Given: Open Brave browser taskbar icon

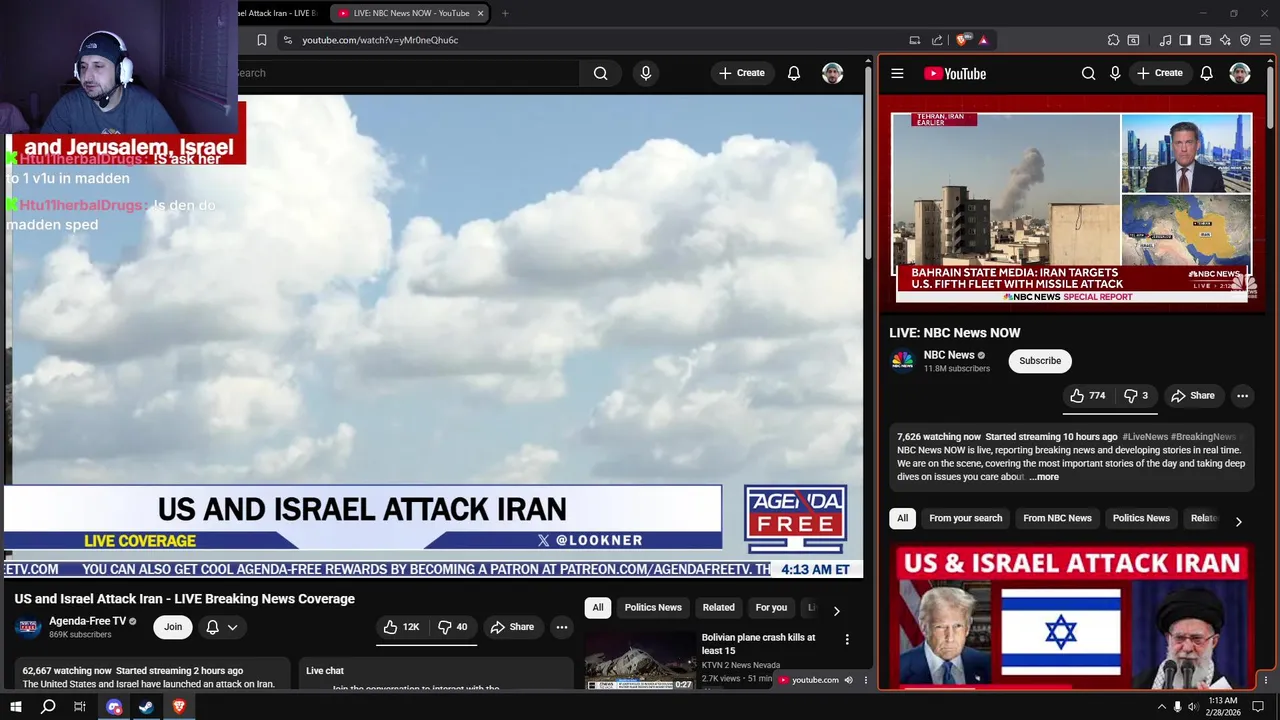Looking at the screenshot, I should point(179,707).
